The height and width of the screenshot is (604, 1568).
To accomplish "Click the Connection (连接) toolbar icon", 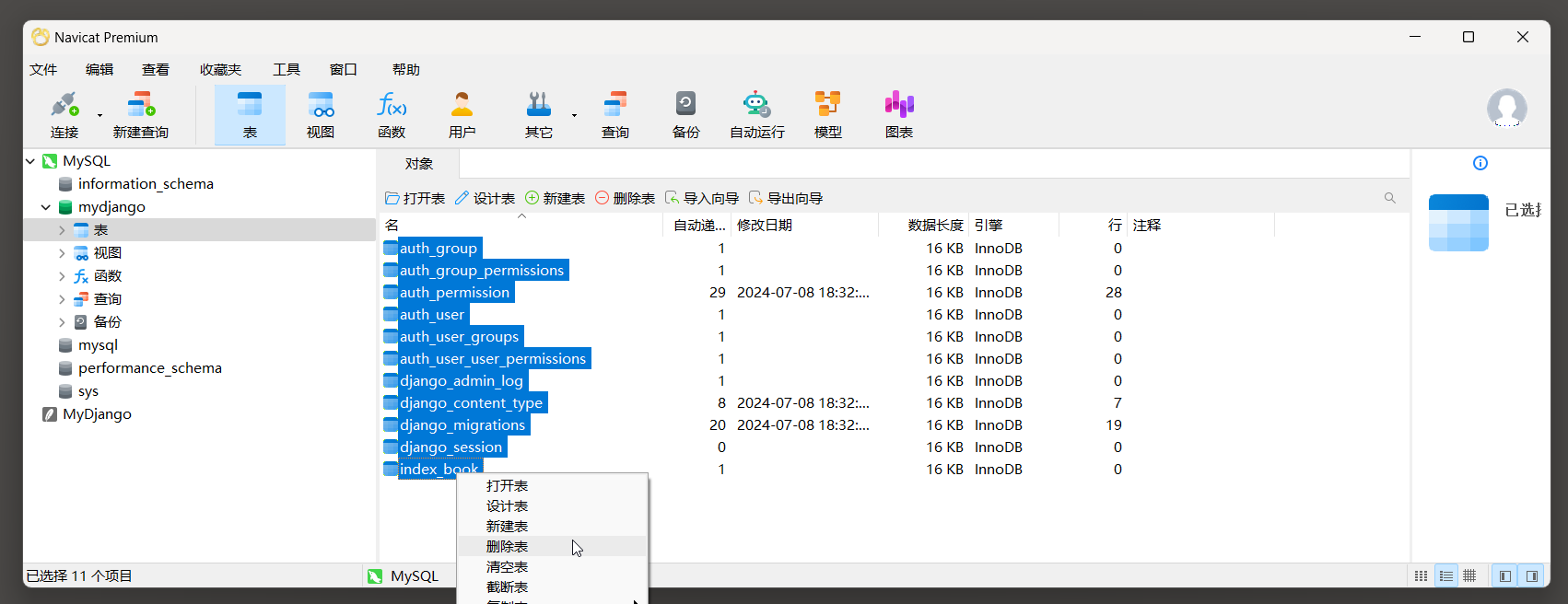I will tap(64, 114).
